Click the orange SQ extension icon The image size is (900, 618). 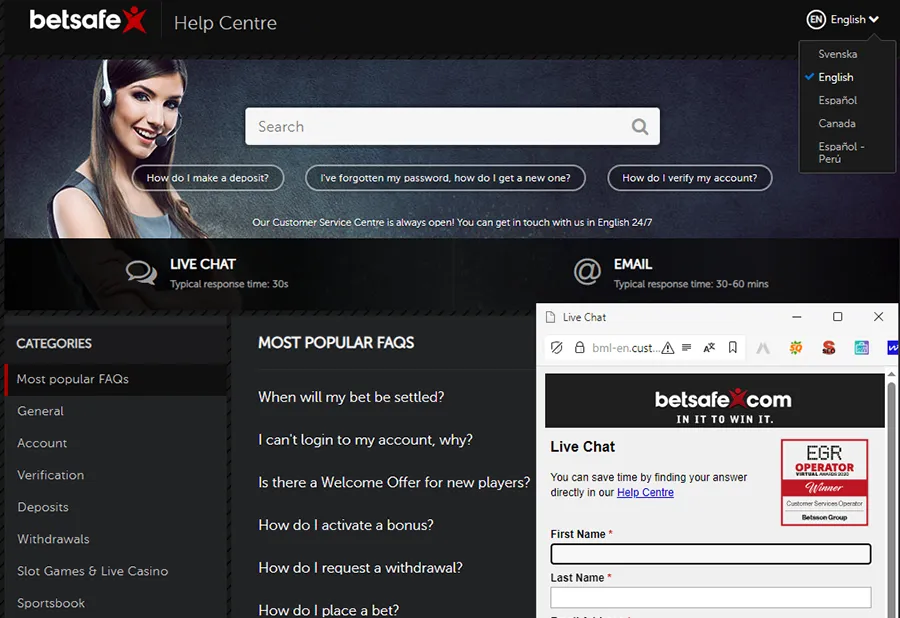point(796,347)
